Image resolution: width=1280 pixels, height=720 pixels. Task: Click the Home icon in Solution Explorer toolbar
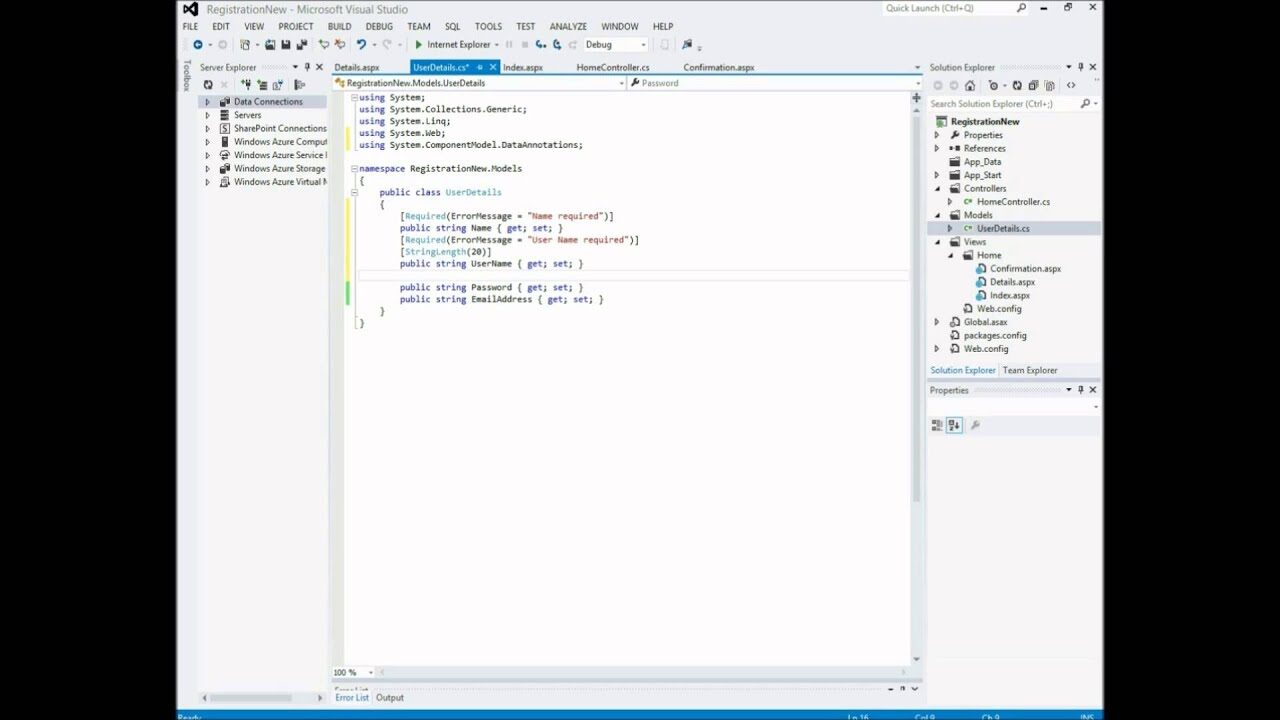click(970, 85)
